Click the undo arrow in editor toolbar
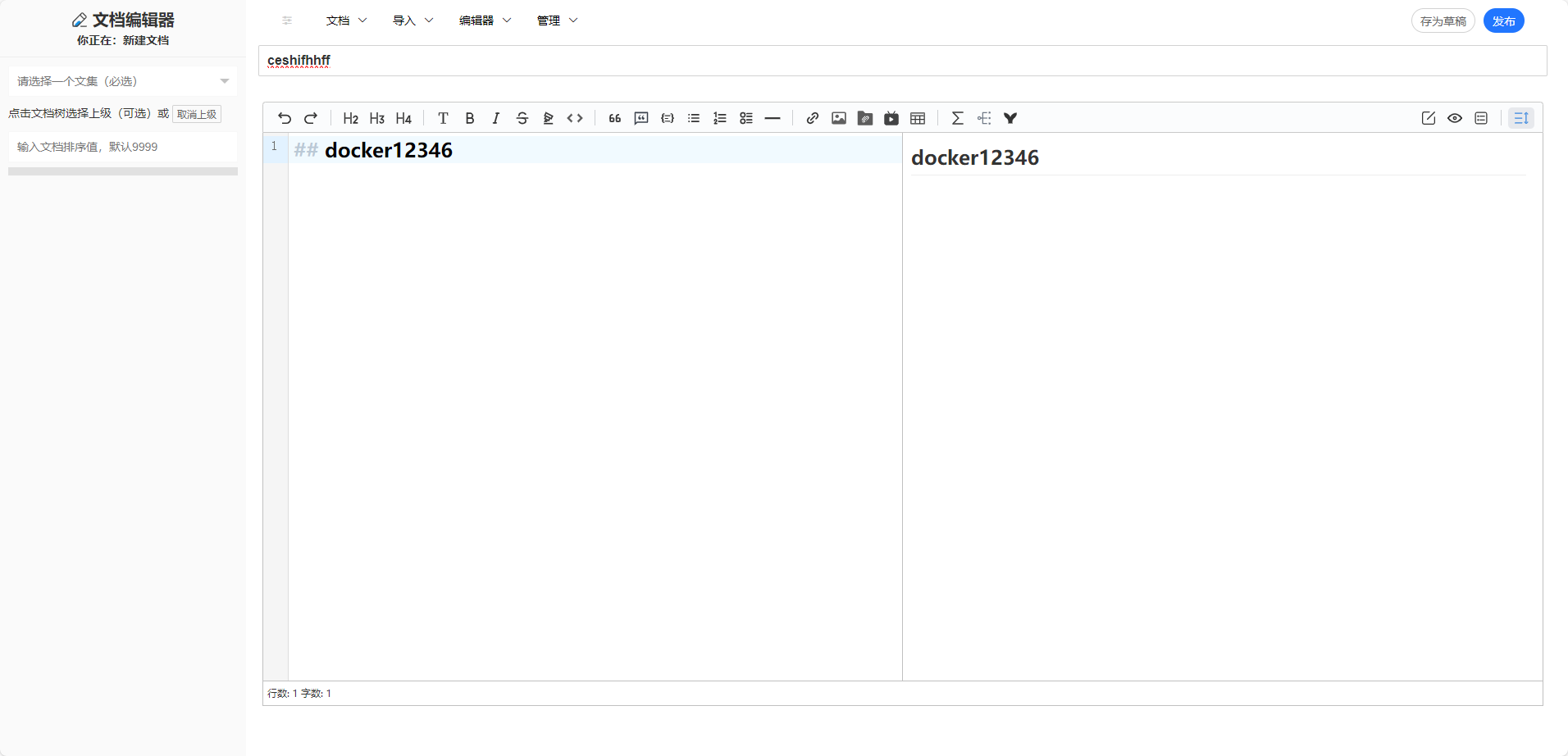This screenshot has height=756, width=1568. click(285, 118)
